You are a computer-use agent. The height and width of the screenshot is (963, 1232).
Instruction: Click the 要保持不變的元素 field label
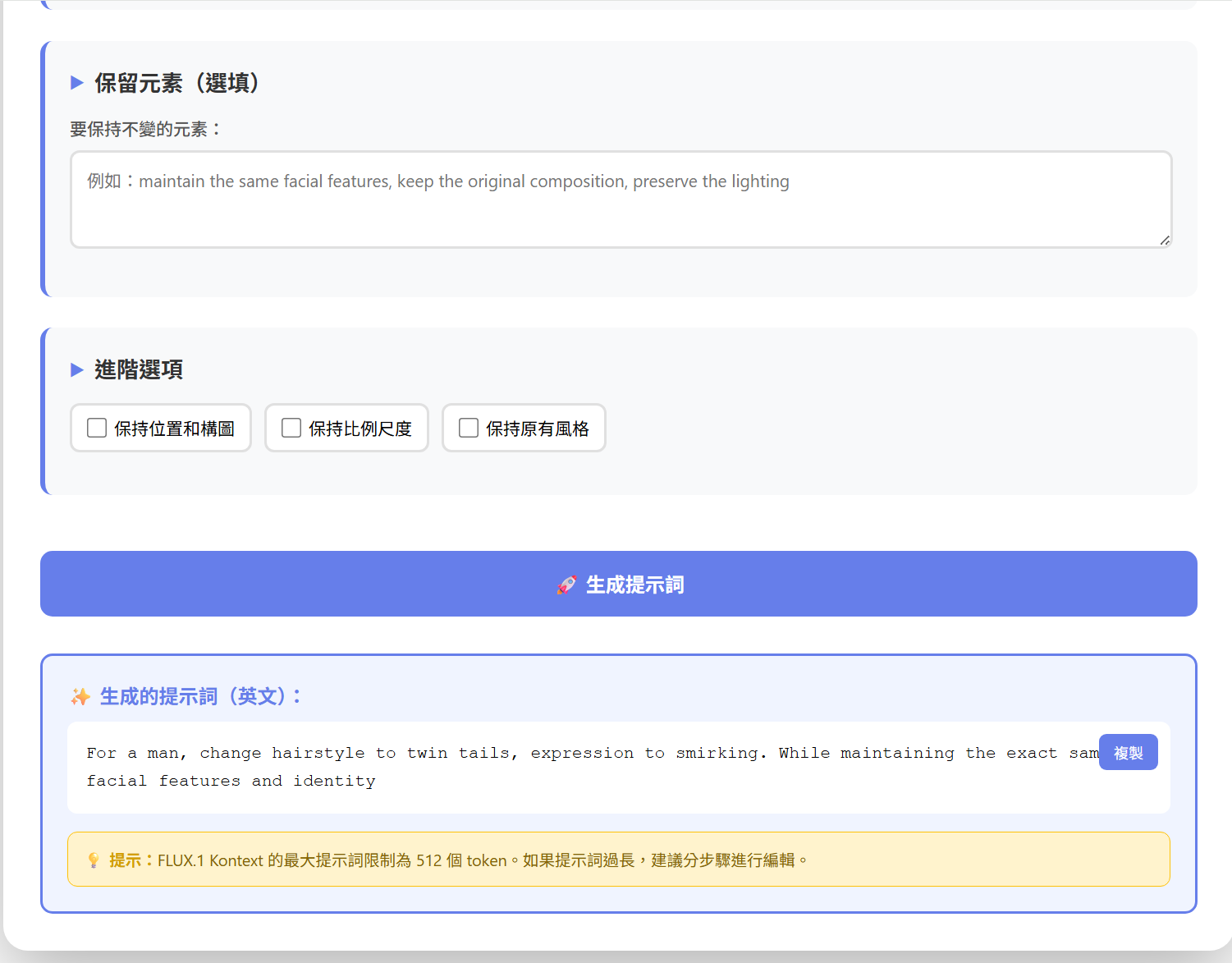click(x=145, y=130)
